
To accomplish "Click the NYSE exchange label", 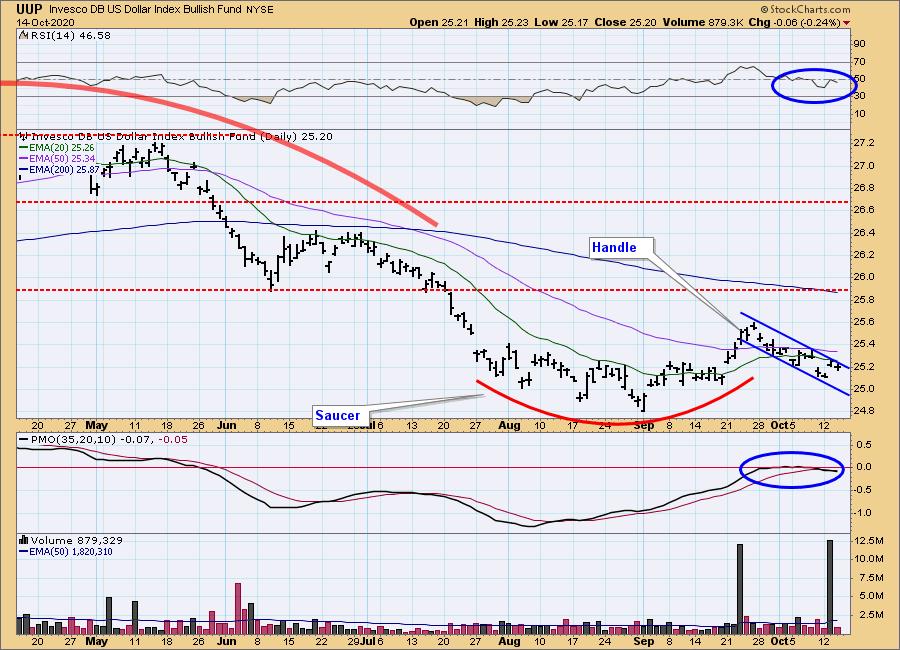I will coord(260,10).
